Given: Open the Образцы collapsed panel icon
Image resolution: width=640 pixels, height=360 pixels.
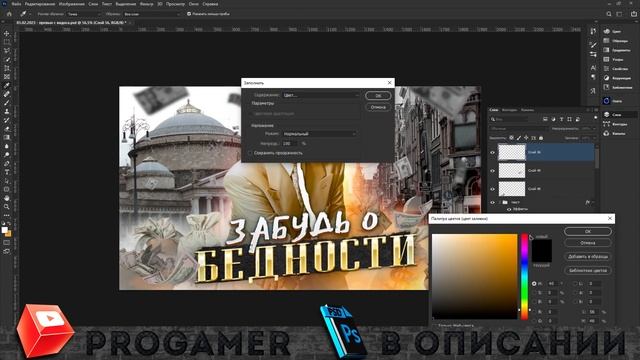Looking at the screenshot, I should (x=607, y=40).
